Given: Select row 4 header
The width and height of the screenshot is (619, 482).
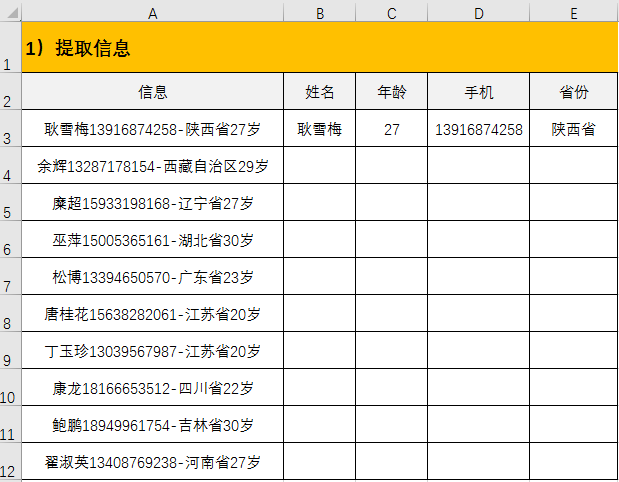Looking at the screenshot, I should 10,165.
